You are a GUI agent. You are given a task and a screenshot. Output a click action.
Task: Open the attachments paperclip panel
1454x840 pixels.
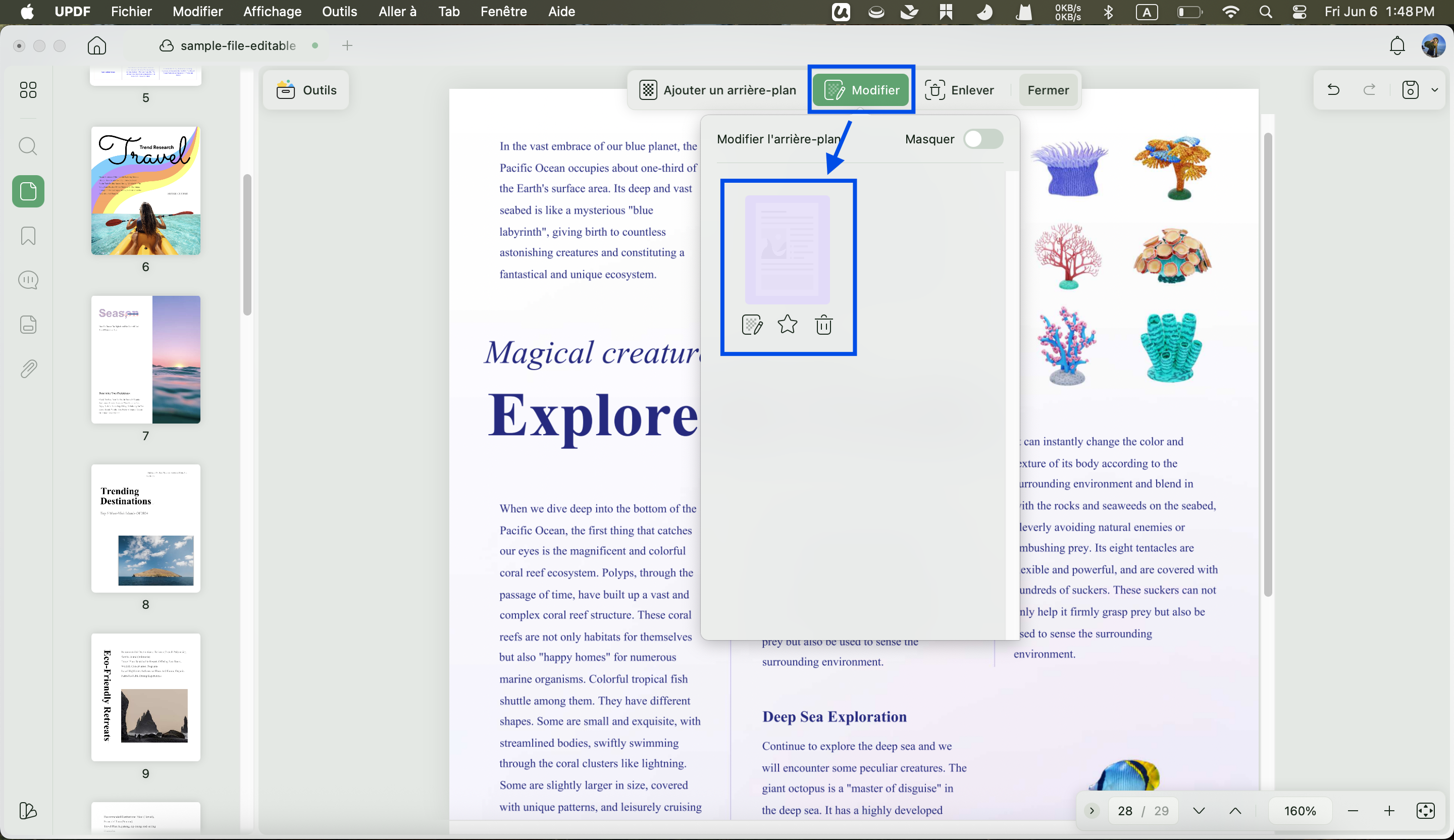click(28, 369)
